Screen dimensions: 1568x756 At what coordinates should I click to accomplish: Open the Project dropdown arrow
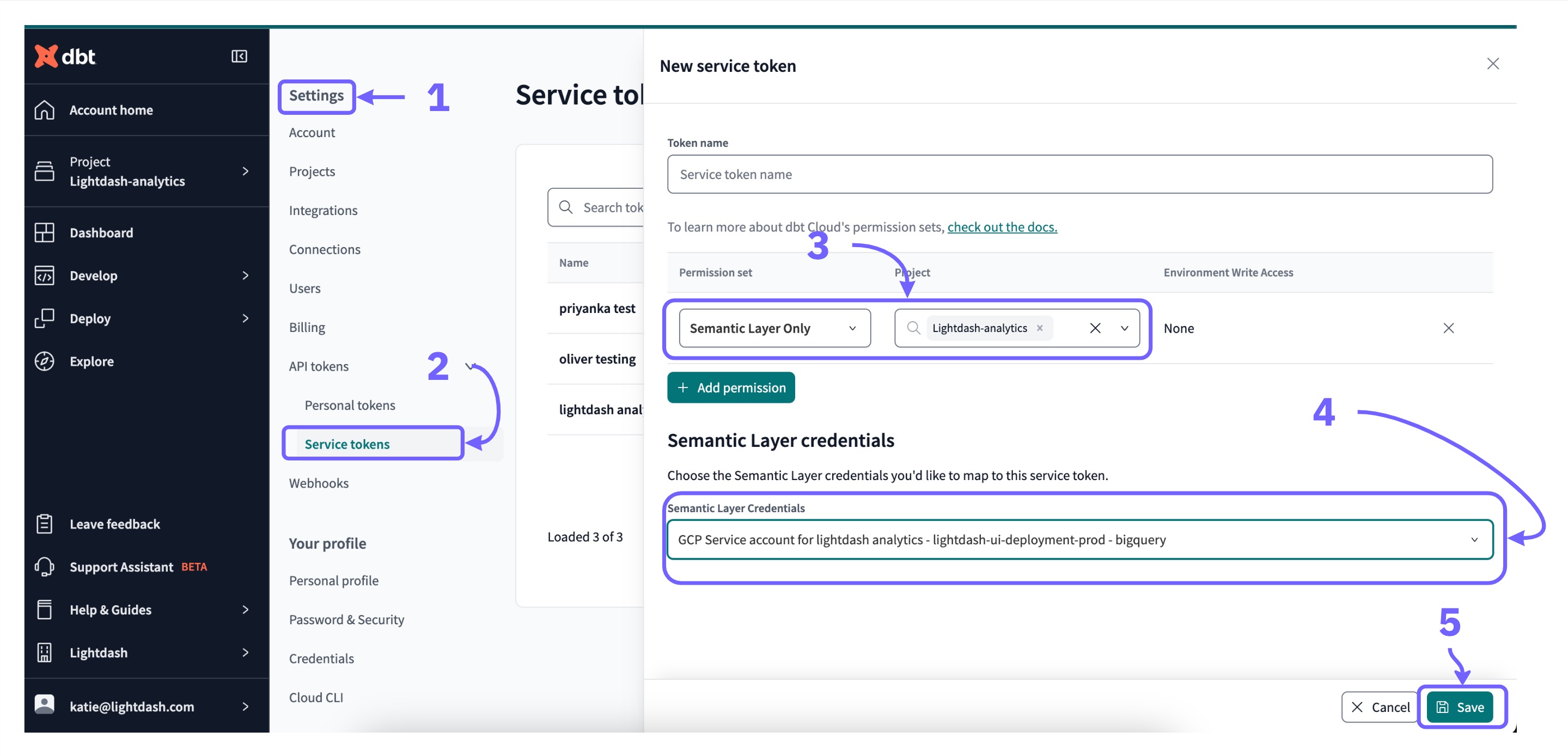click(x=1124, y=328)
